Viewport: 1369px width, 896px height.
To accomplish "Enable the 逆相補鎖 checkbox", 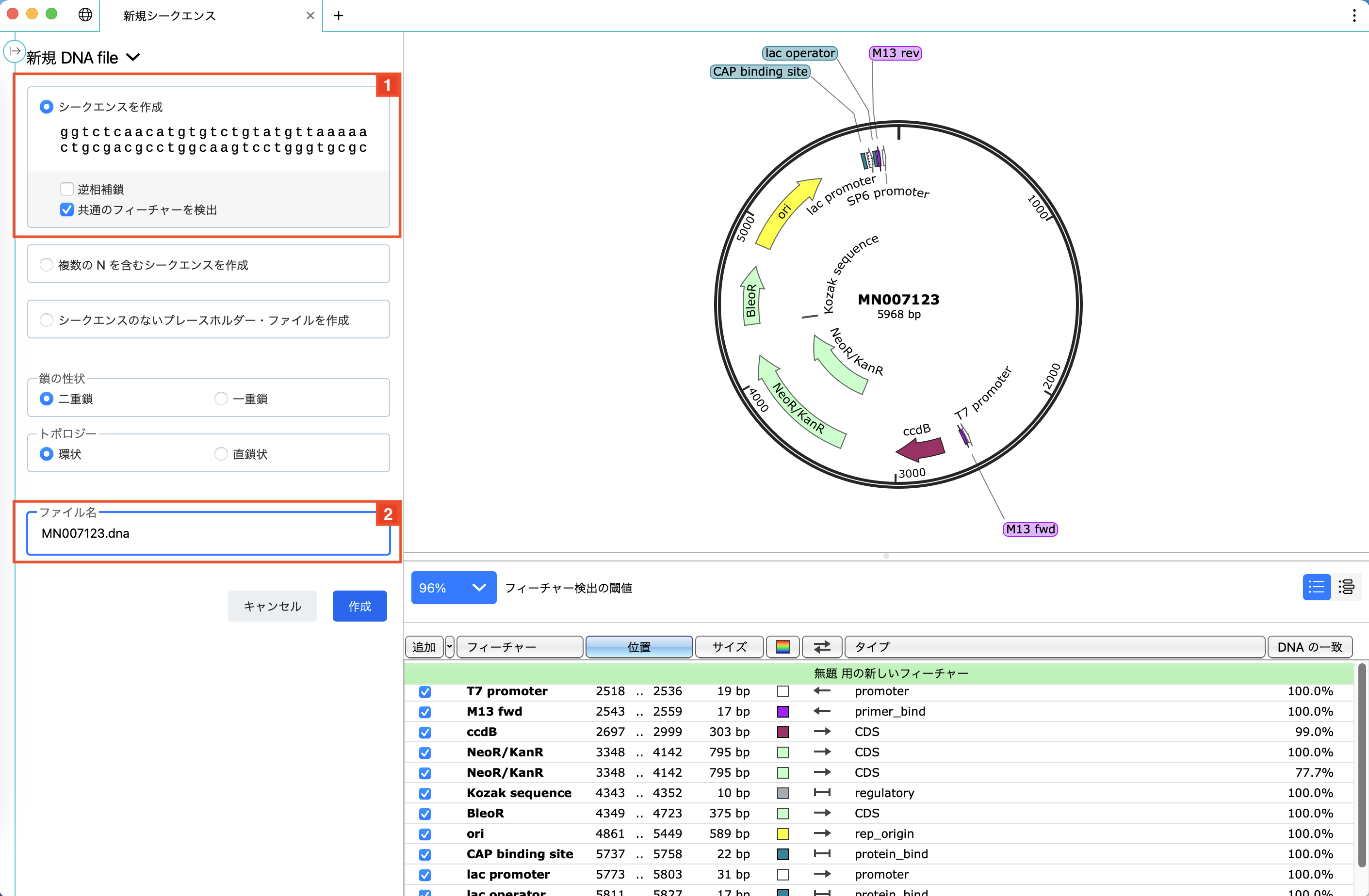I will pyautogui.click(x=66, y=189).
